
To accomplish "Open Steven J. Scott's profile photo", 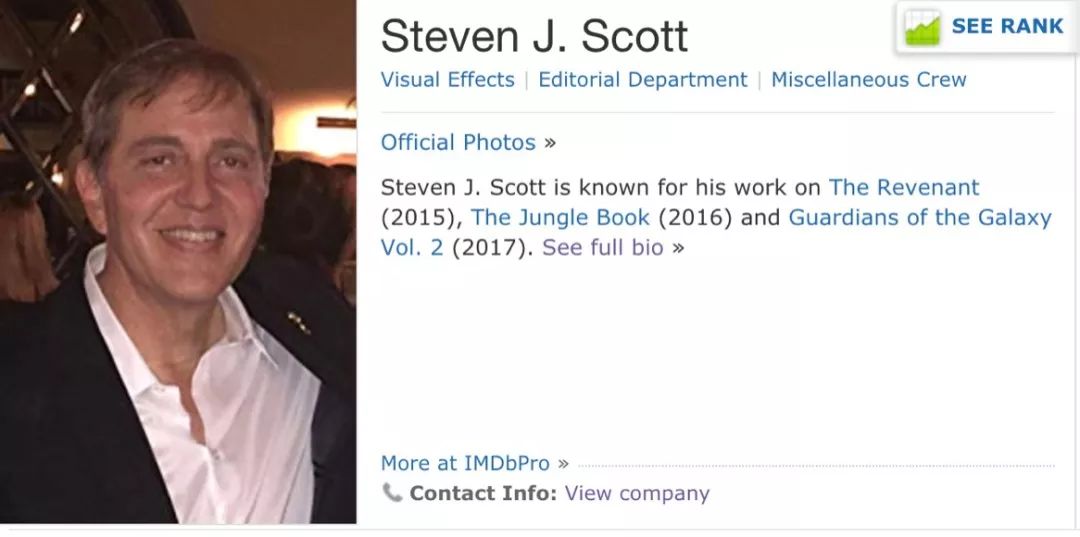I will [178, 262].
